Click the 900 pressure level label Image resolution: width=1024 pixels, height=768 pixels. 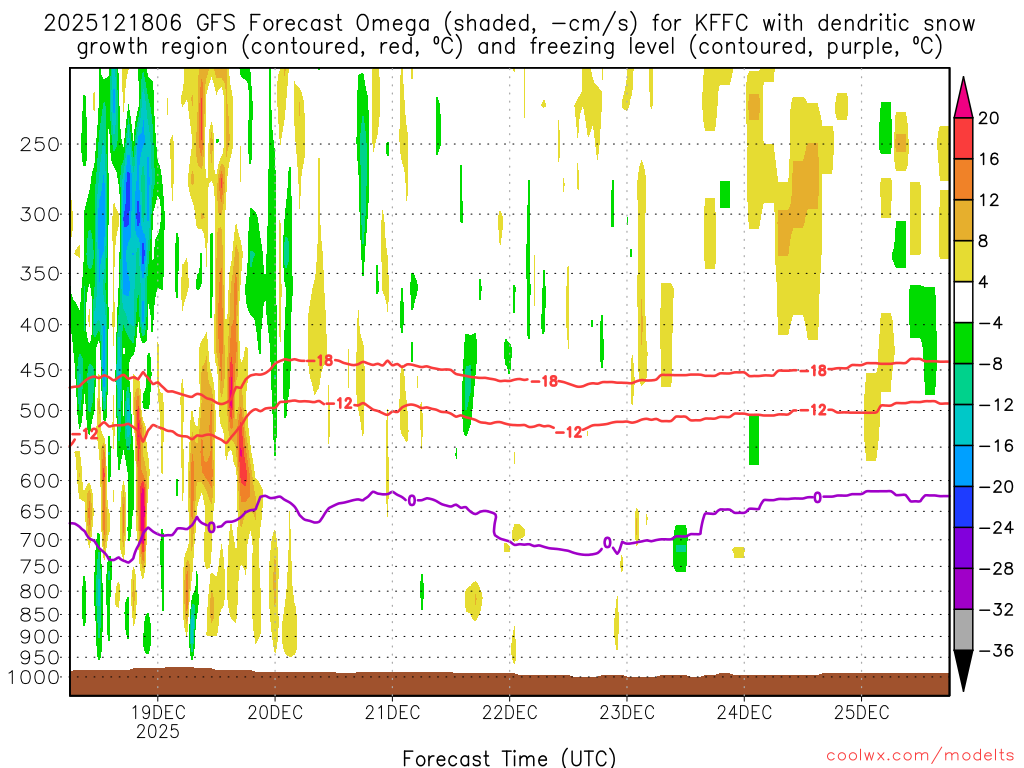[x=40, y=637]
